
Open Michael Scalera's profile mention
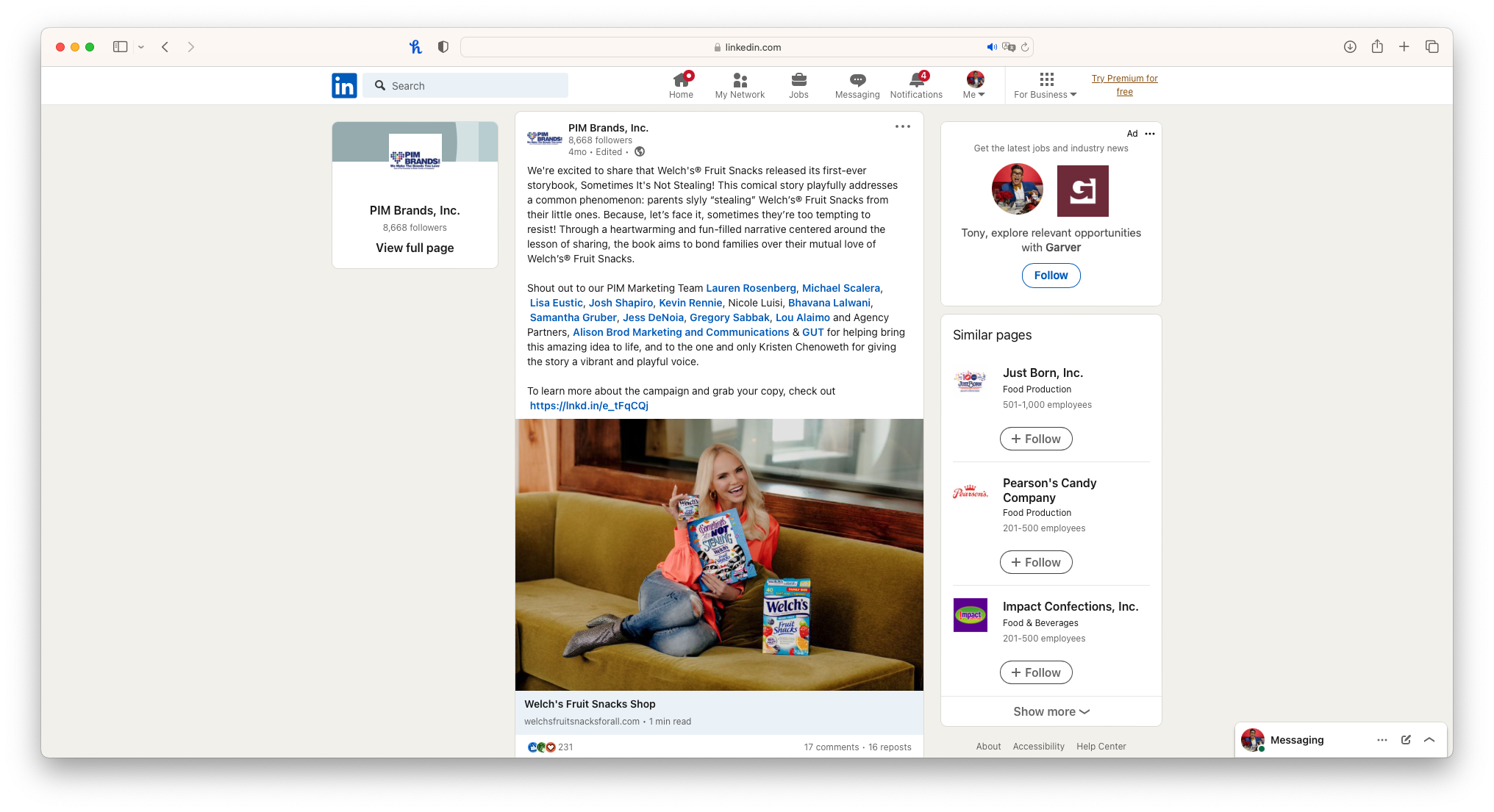click(841, 288)
